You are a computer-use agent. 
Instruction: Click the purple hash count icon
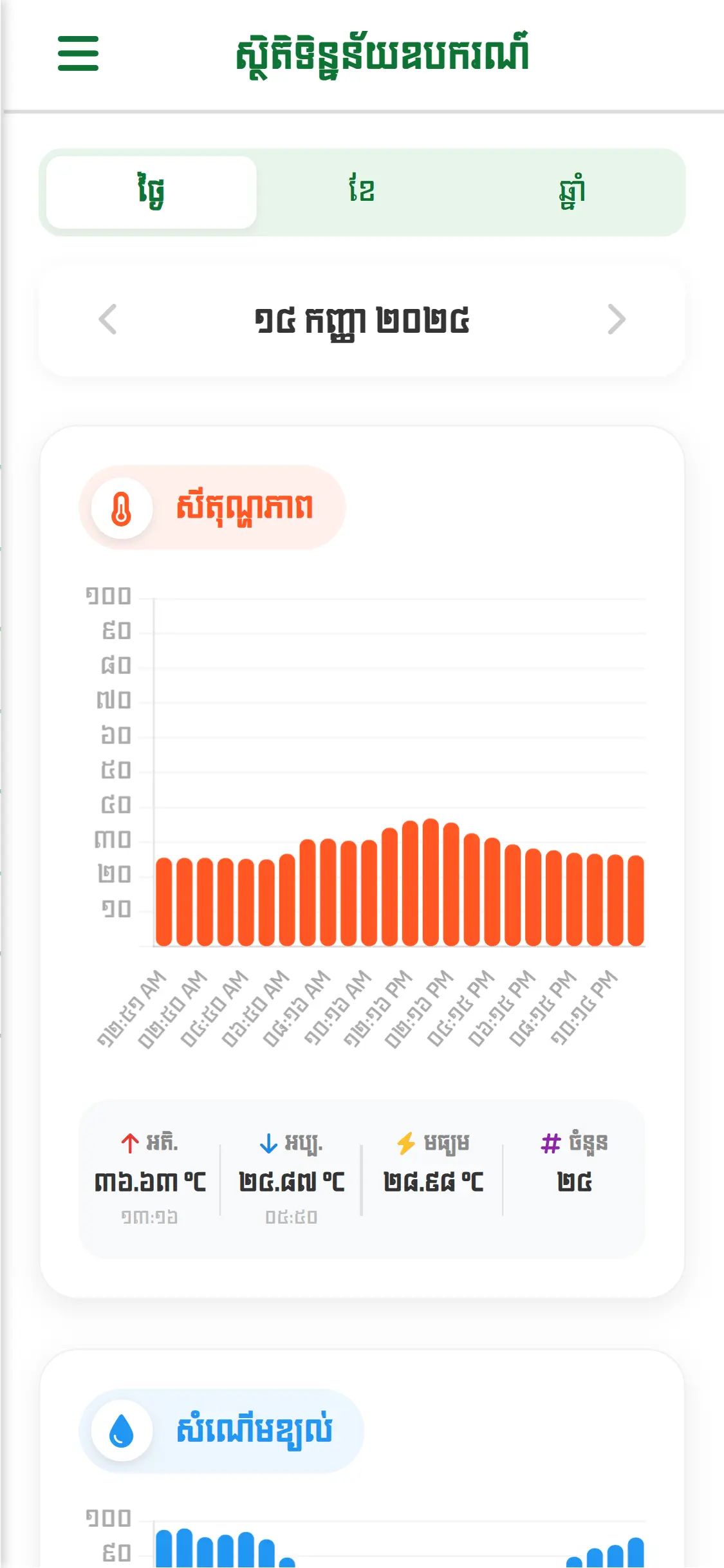pos(551,1143)
